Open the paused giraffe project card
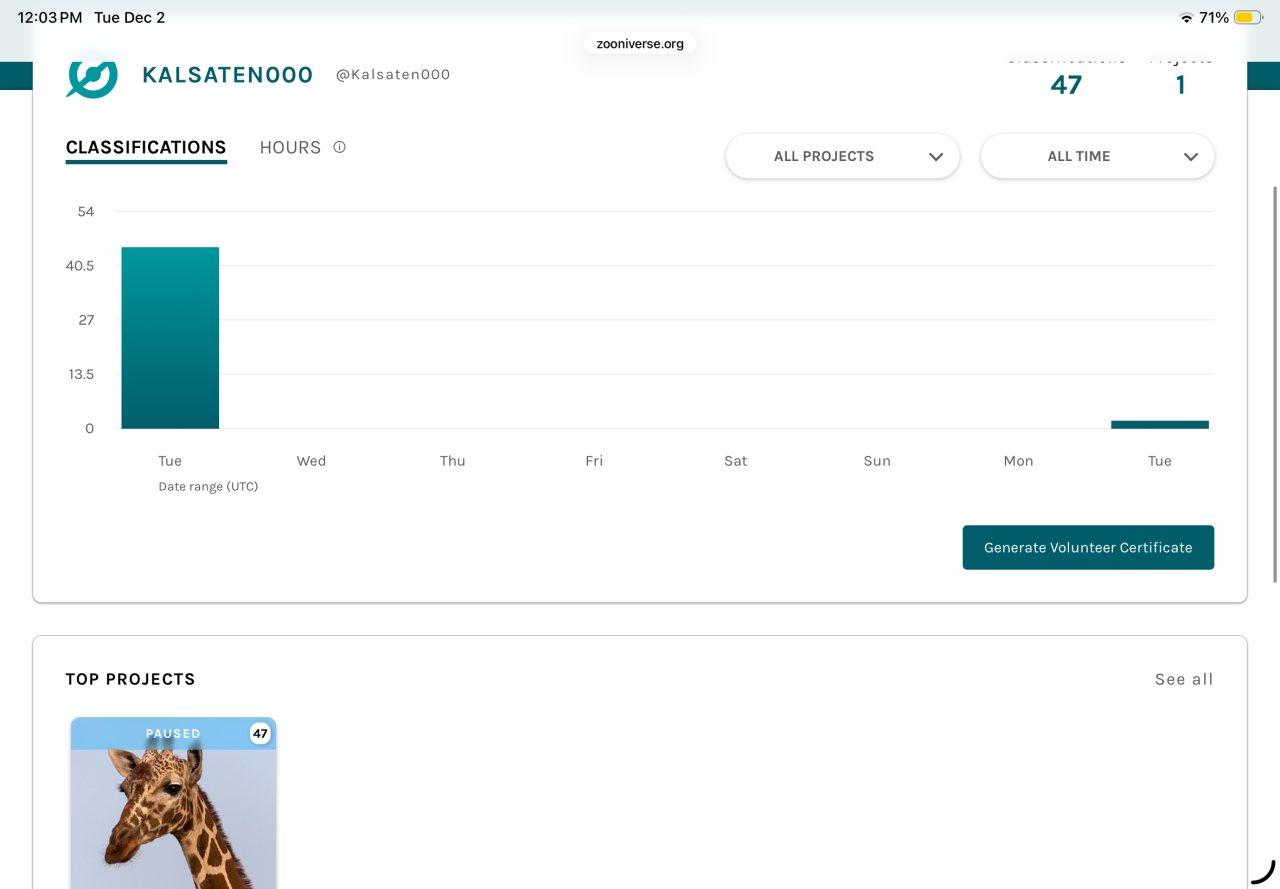The height and width of the screenshot is (889, 1280). 173,803
